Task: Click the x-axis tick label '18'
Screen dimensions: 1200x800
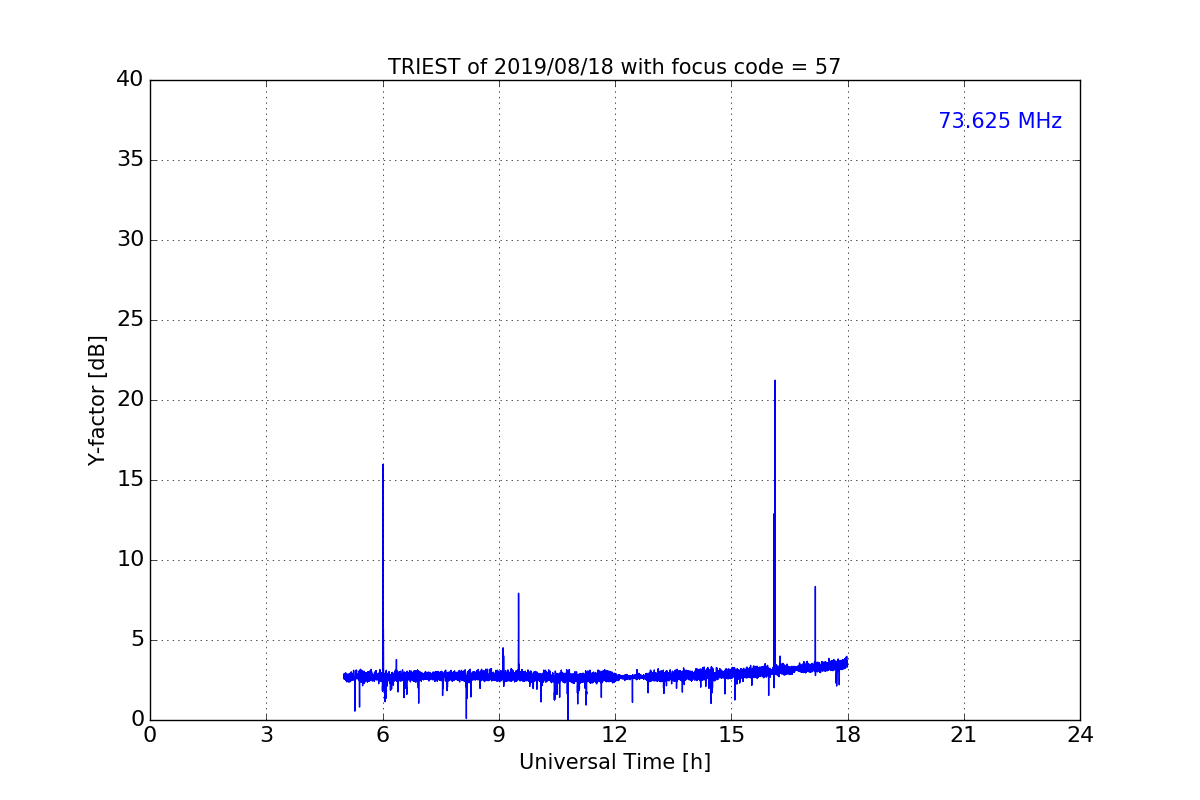Action: click(x=848, y=735)
